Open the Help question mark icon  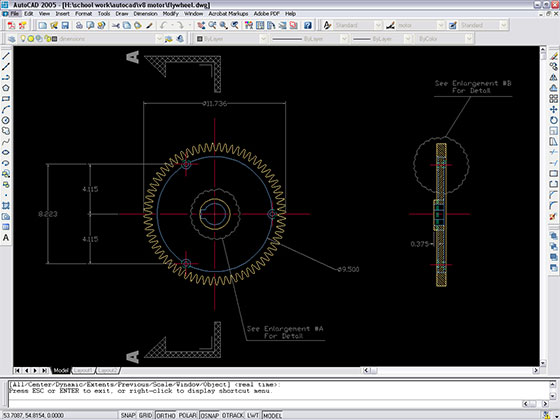point(308,25)
